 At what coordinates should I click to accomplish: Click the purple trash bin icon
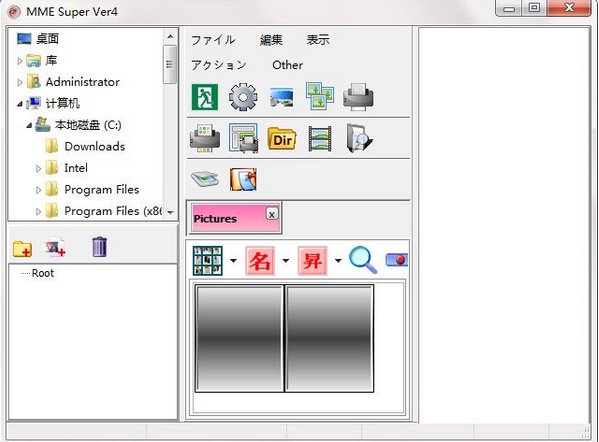tap(99, 247)
